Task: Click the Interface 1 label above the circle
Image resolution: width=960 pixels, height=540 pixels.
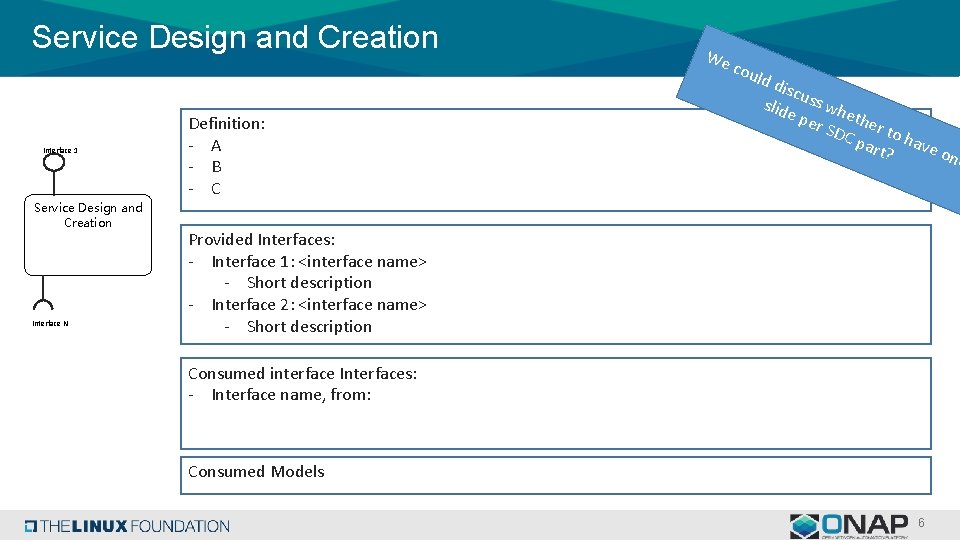Action: [60, 150]
